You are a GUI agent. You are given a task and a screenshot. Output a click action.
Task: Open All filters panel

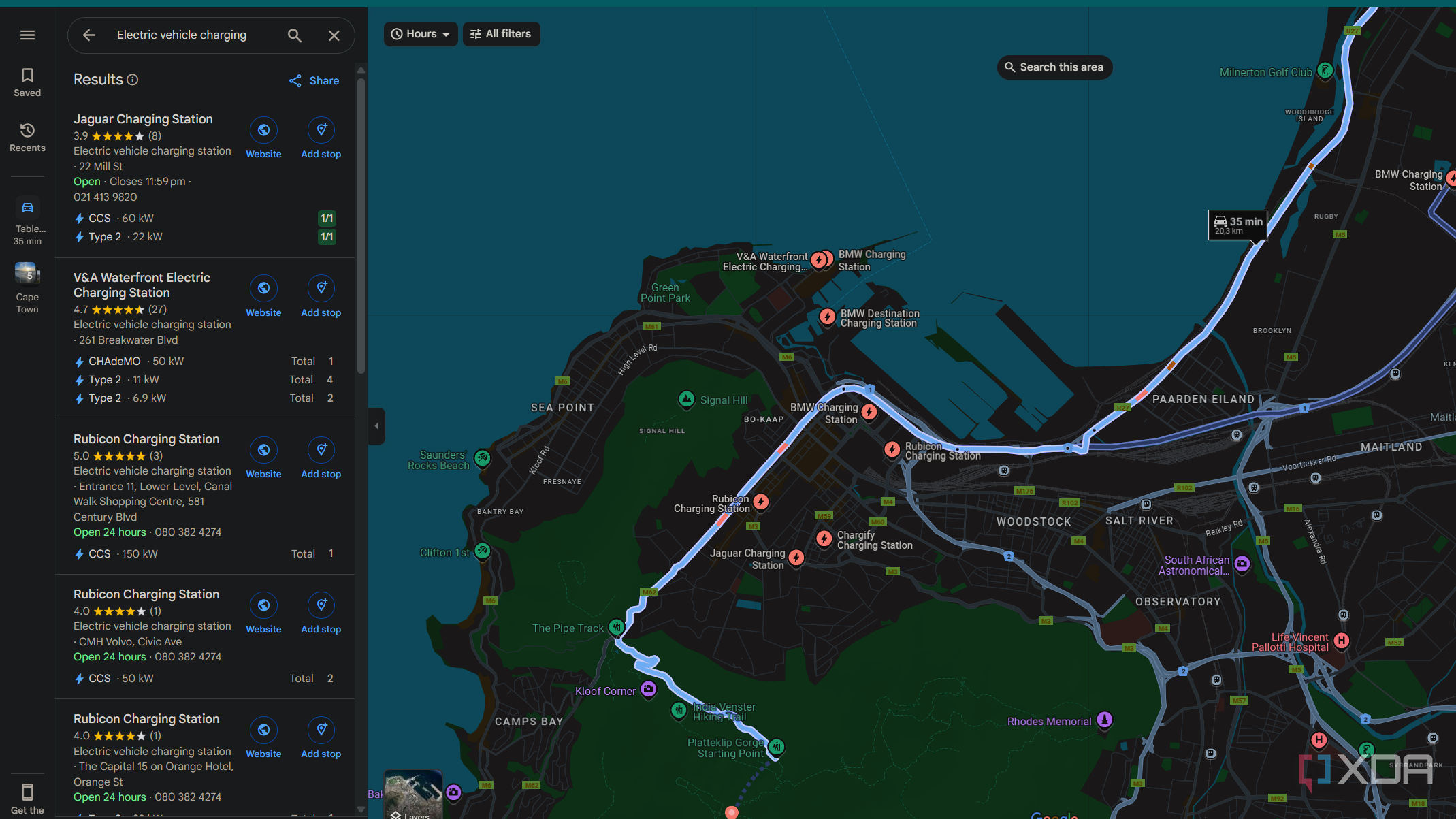pos(502,34)
